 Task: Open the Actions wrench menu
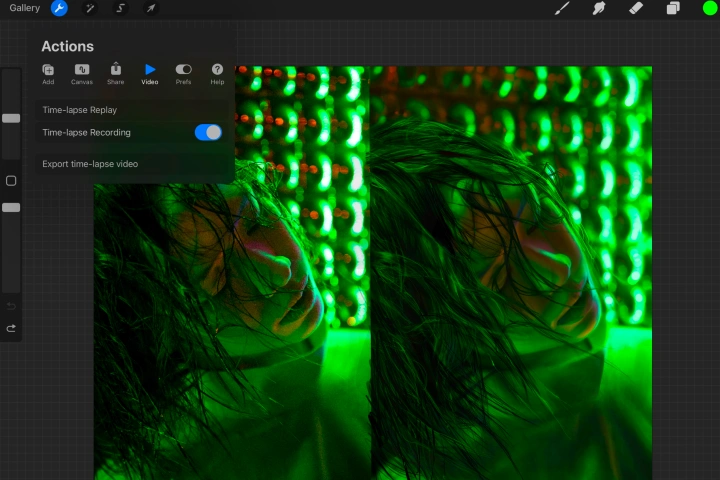click(59, 8)
